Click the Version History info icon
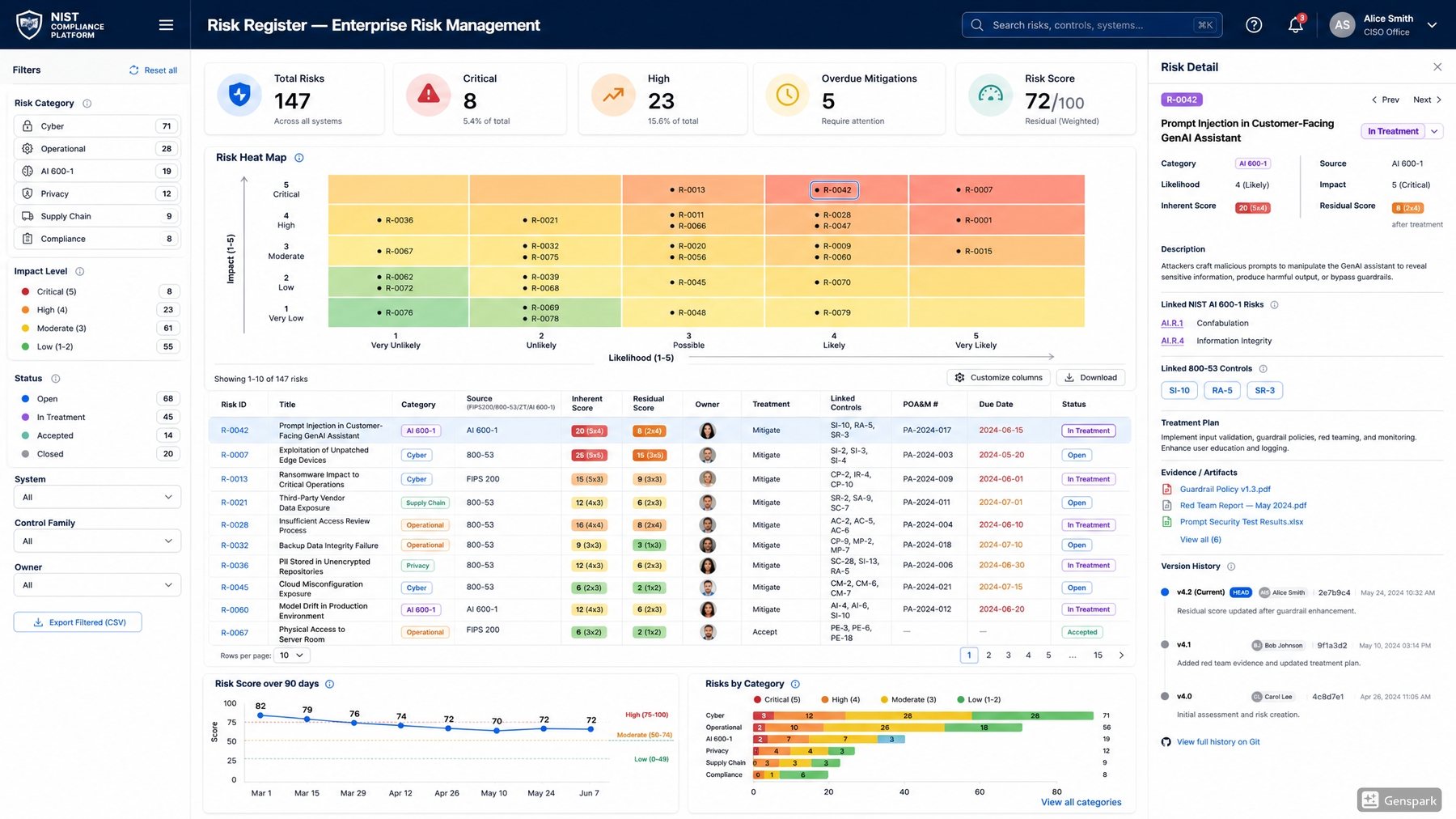 pos(1232,567)
